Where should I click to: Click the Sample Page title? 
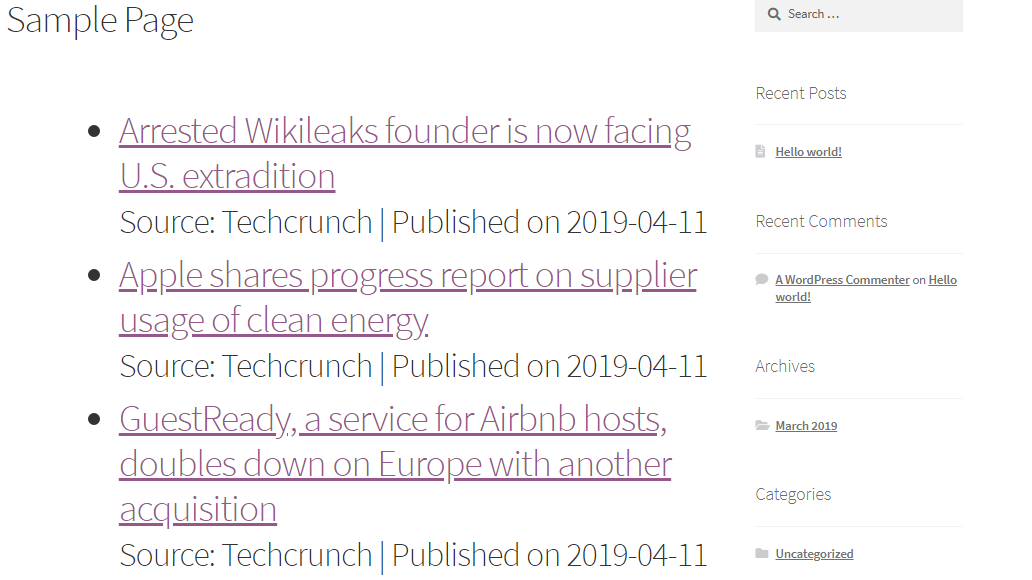[x=100, y=20]
